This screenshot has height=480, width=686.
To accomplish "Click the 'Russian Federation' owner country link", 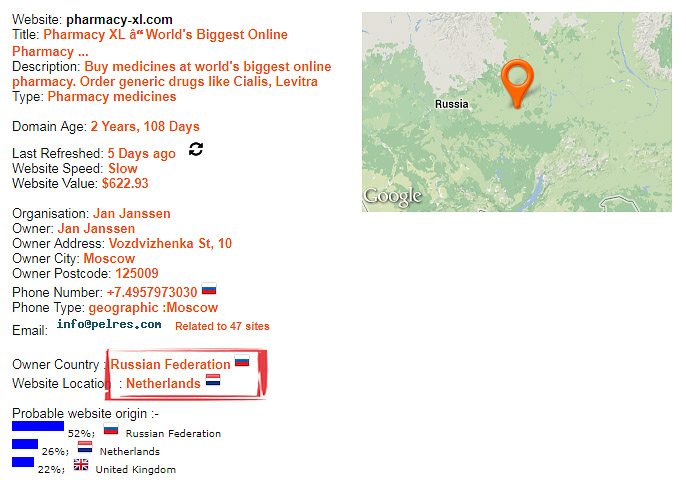I will (170, 364).
